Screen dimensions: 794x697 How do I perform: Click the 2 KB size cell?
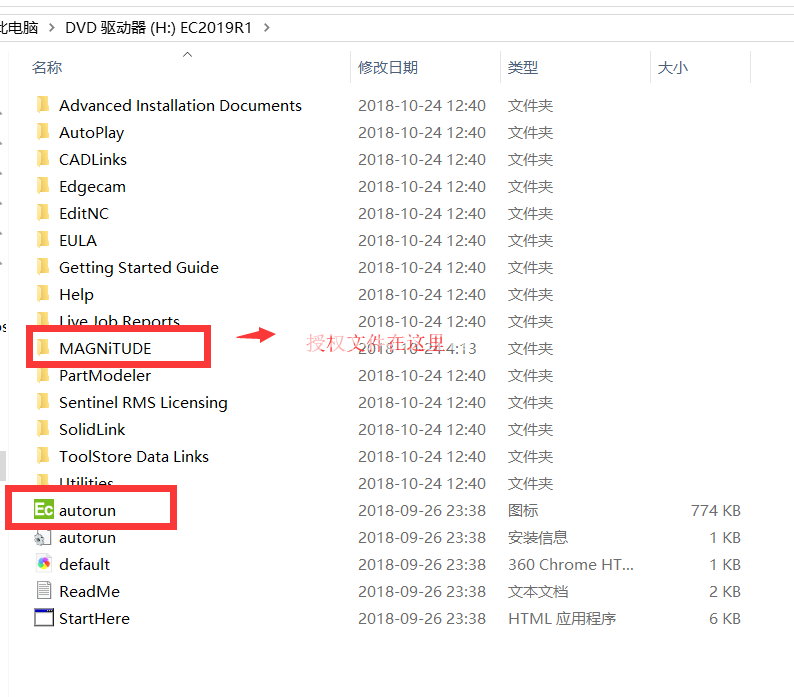point(725,592)
